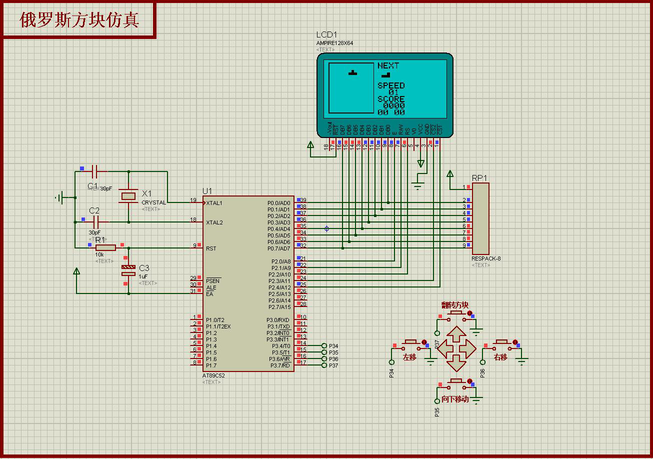Click the CRYSTAL value label
The width and height of the screenshot is (653, 459).
tap(154, 202)
